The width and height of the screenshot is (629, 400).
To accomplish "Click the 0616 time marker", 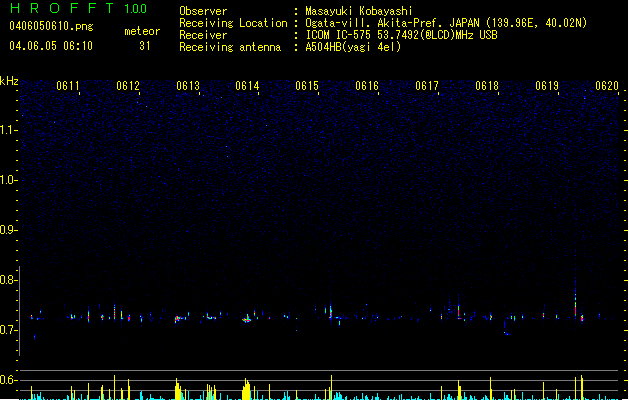I will [367, 86].
